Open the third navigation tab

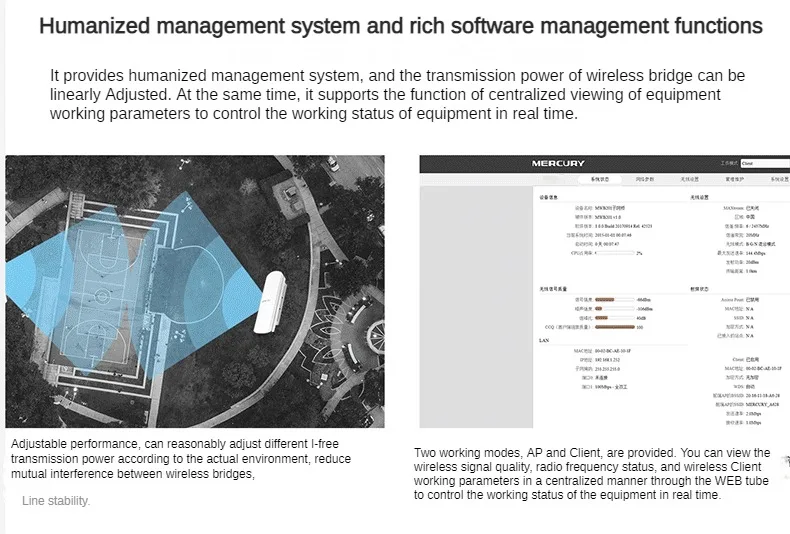pyautogui.click(x=689, y=179)
